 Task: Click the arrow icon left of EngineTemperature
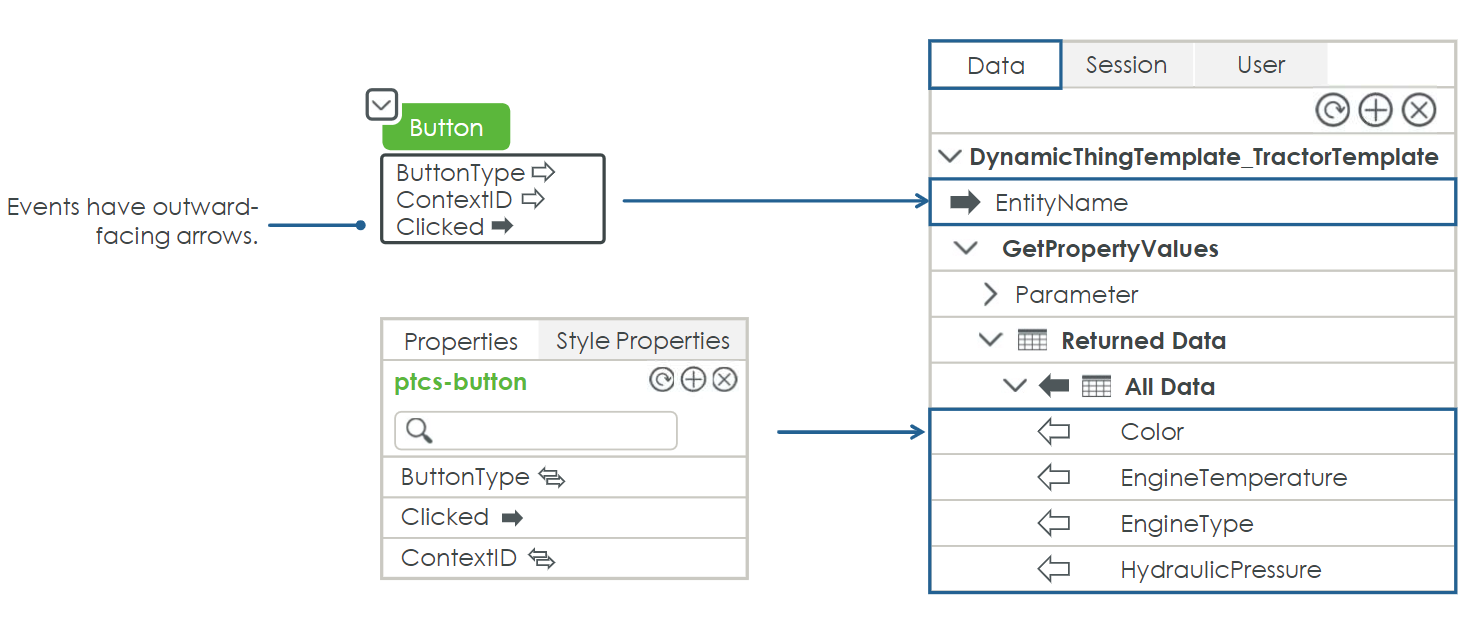pyautogui.click(x=1053, y=478)
